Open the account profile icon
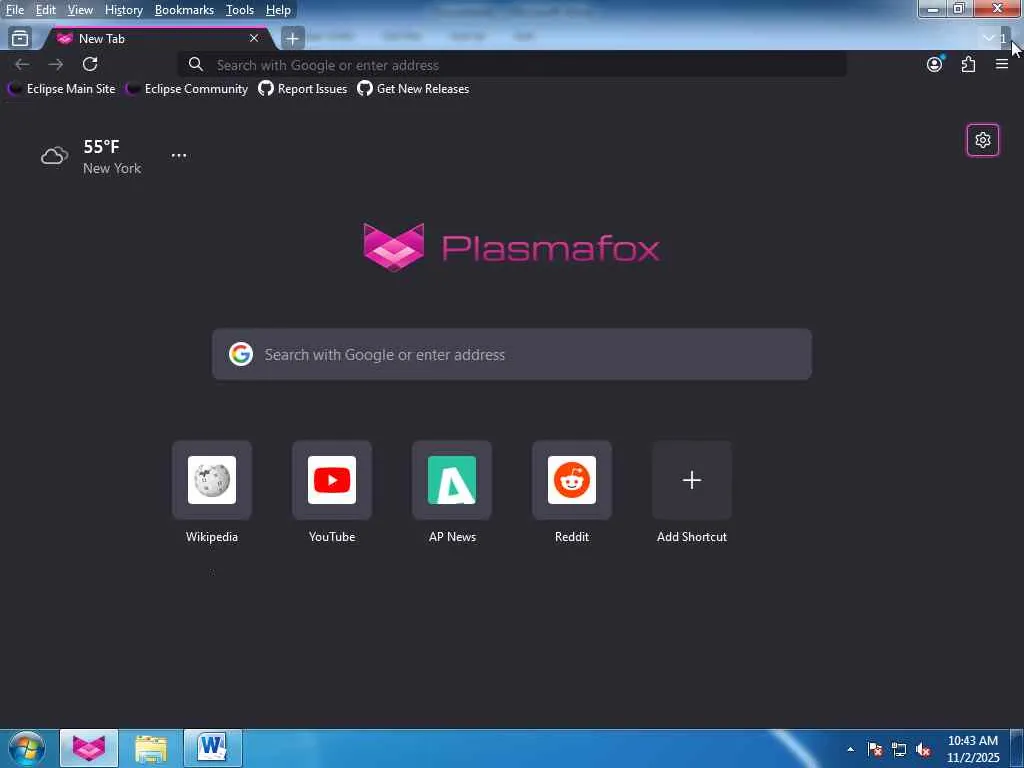The width and height of the screenshot is (1024, 768). pos(935,64)
